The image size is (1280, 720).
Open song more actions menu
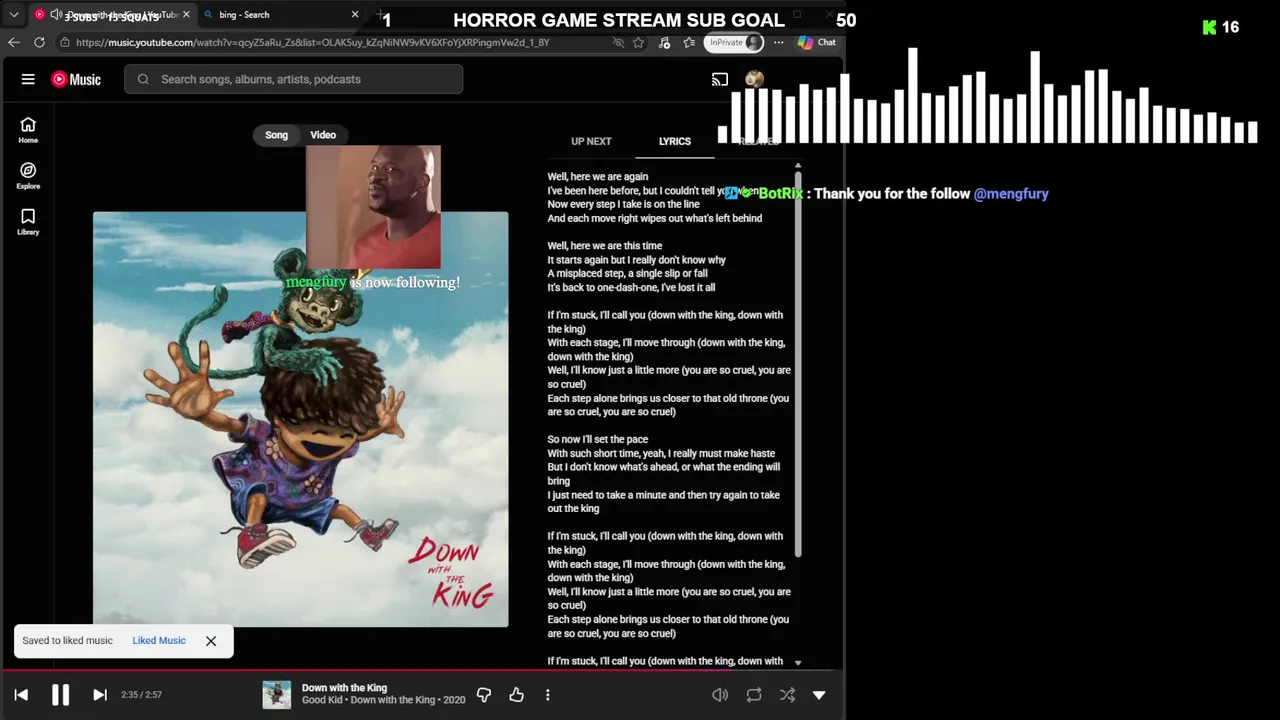(548, 695)
